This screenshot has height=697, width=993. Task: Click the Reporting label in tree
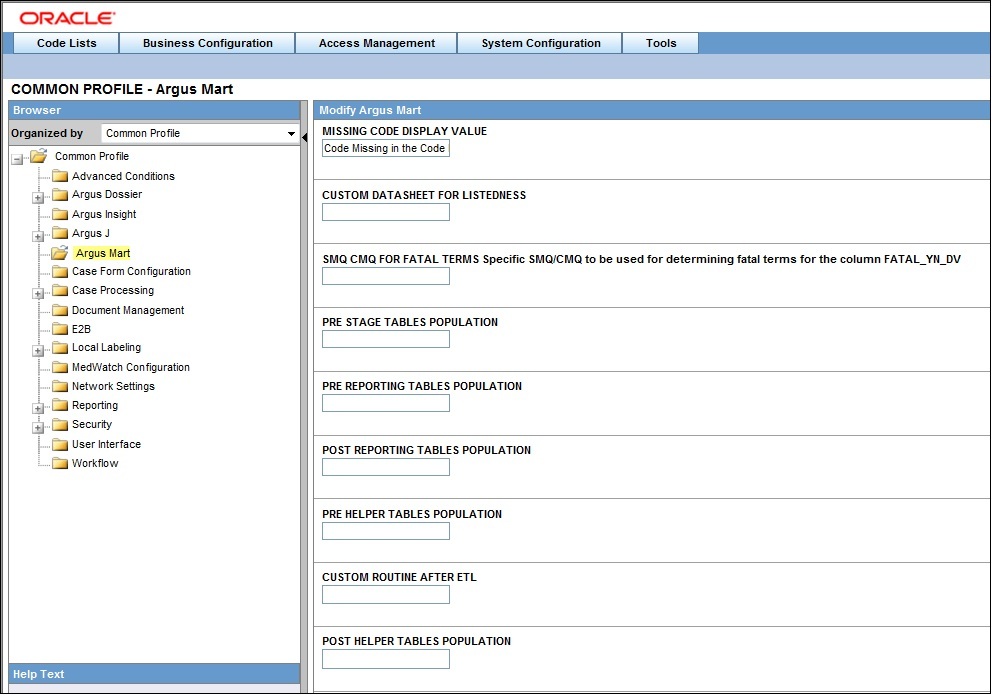[x=95, y=405]
